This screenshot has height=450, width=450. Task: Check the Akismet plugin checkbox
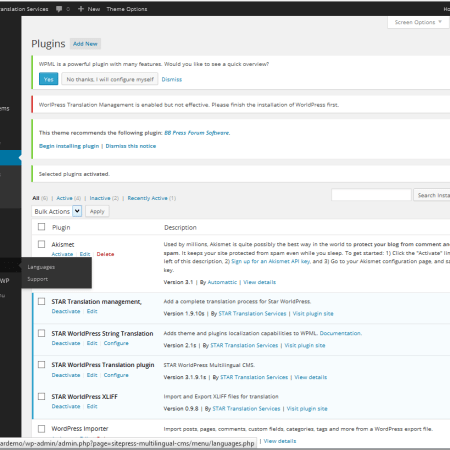41,244
